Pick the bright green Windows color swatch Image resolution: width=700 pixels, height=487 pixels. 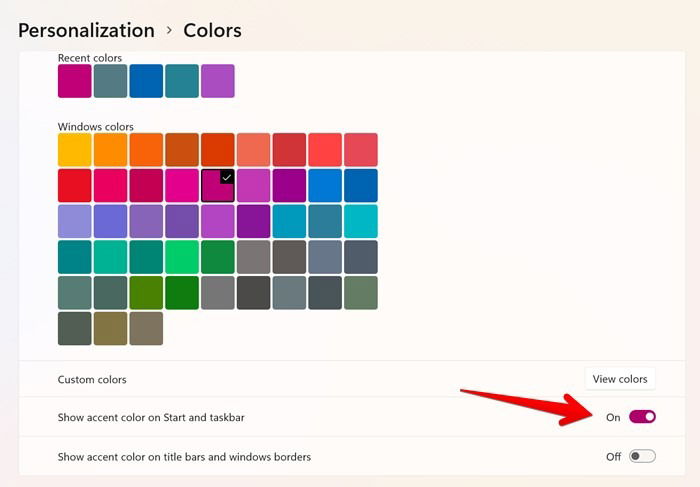[182, 257]
